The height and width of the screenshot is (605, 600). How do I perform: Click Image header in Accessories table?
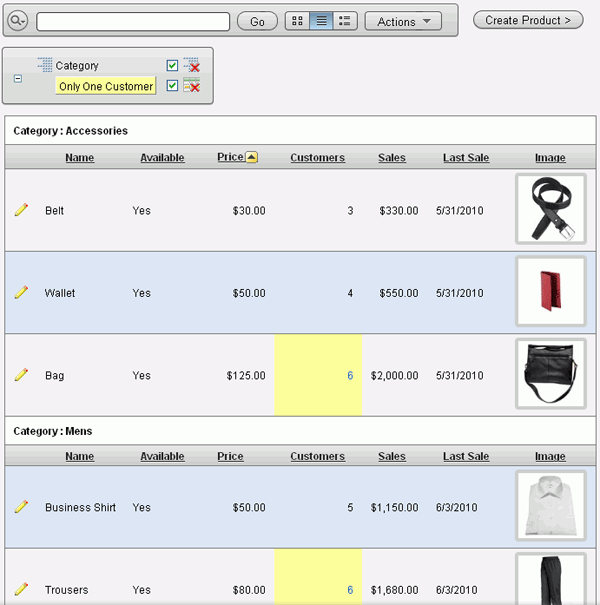click(550, 157)
